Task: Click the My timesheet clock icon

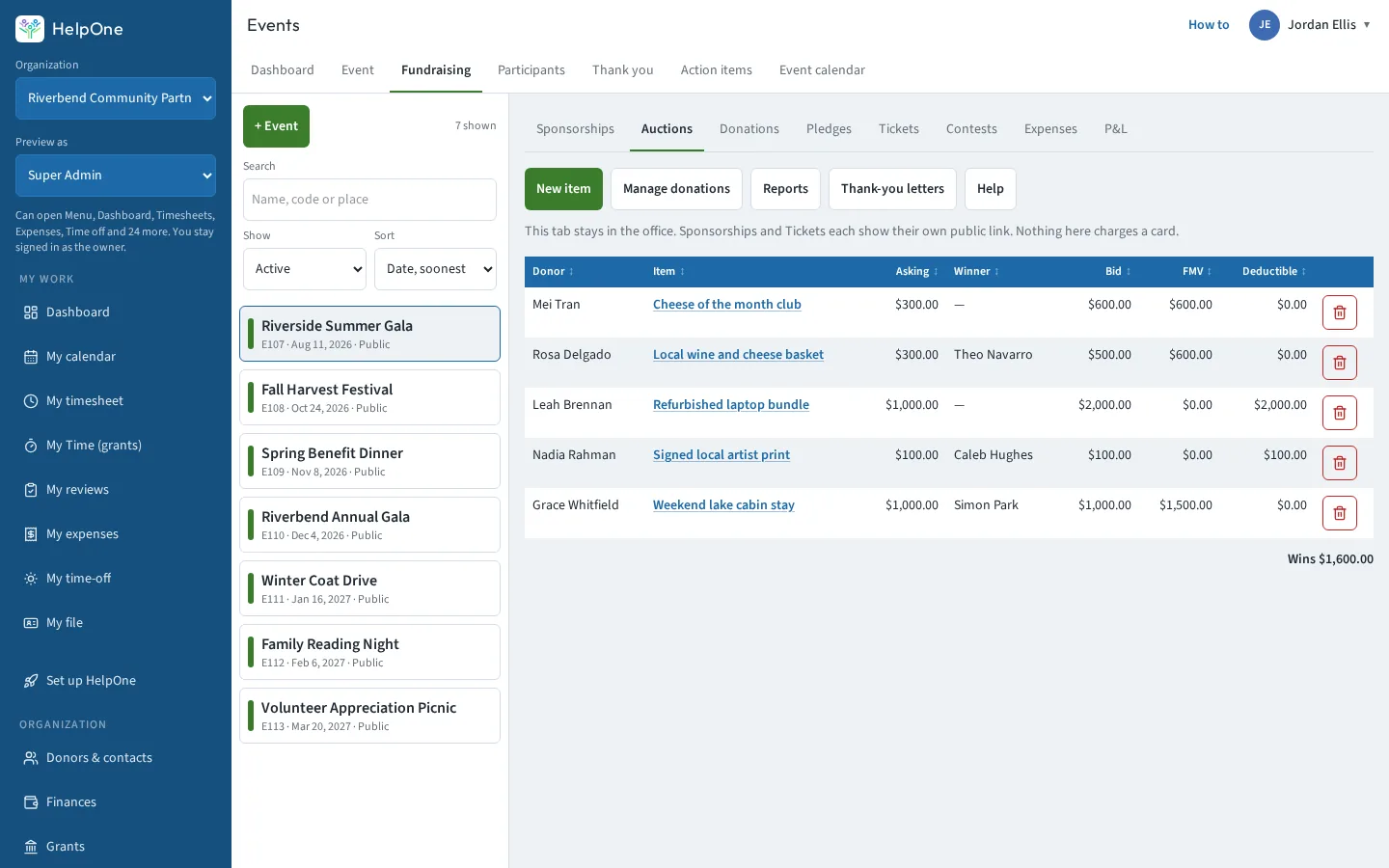Action: pyautogui.click(x=31, y=401)
